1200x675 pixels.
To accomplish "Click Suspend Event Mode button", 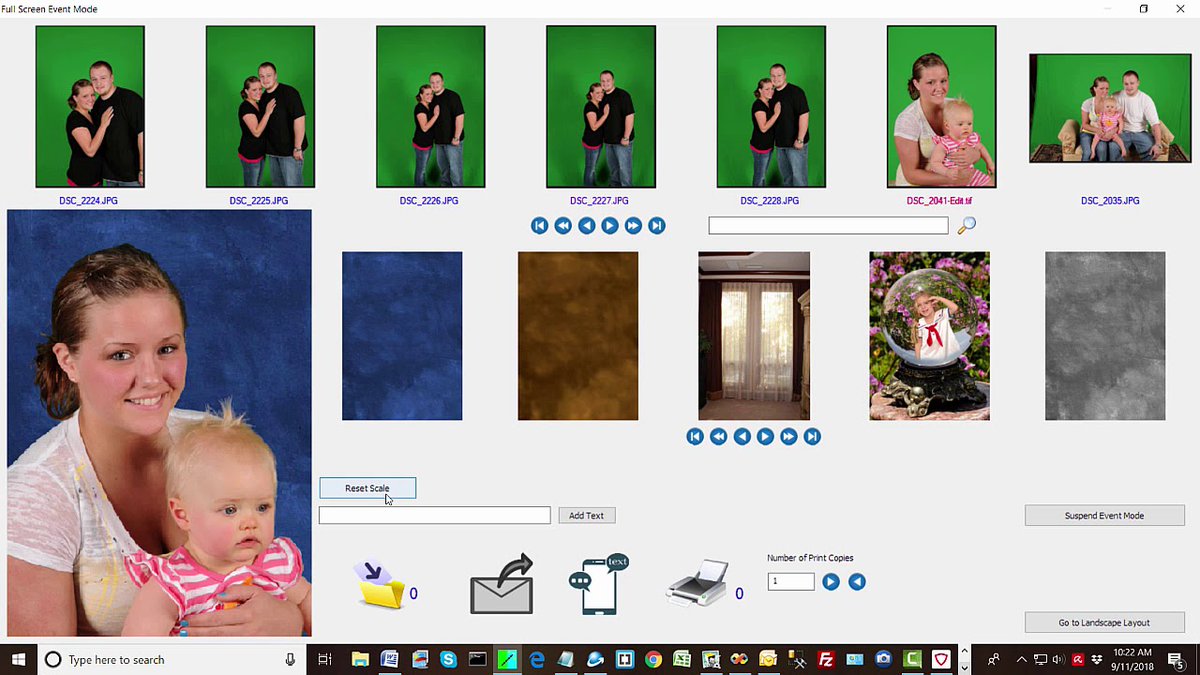I will 1104,516.
